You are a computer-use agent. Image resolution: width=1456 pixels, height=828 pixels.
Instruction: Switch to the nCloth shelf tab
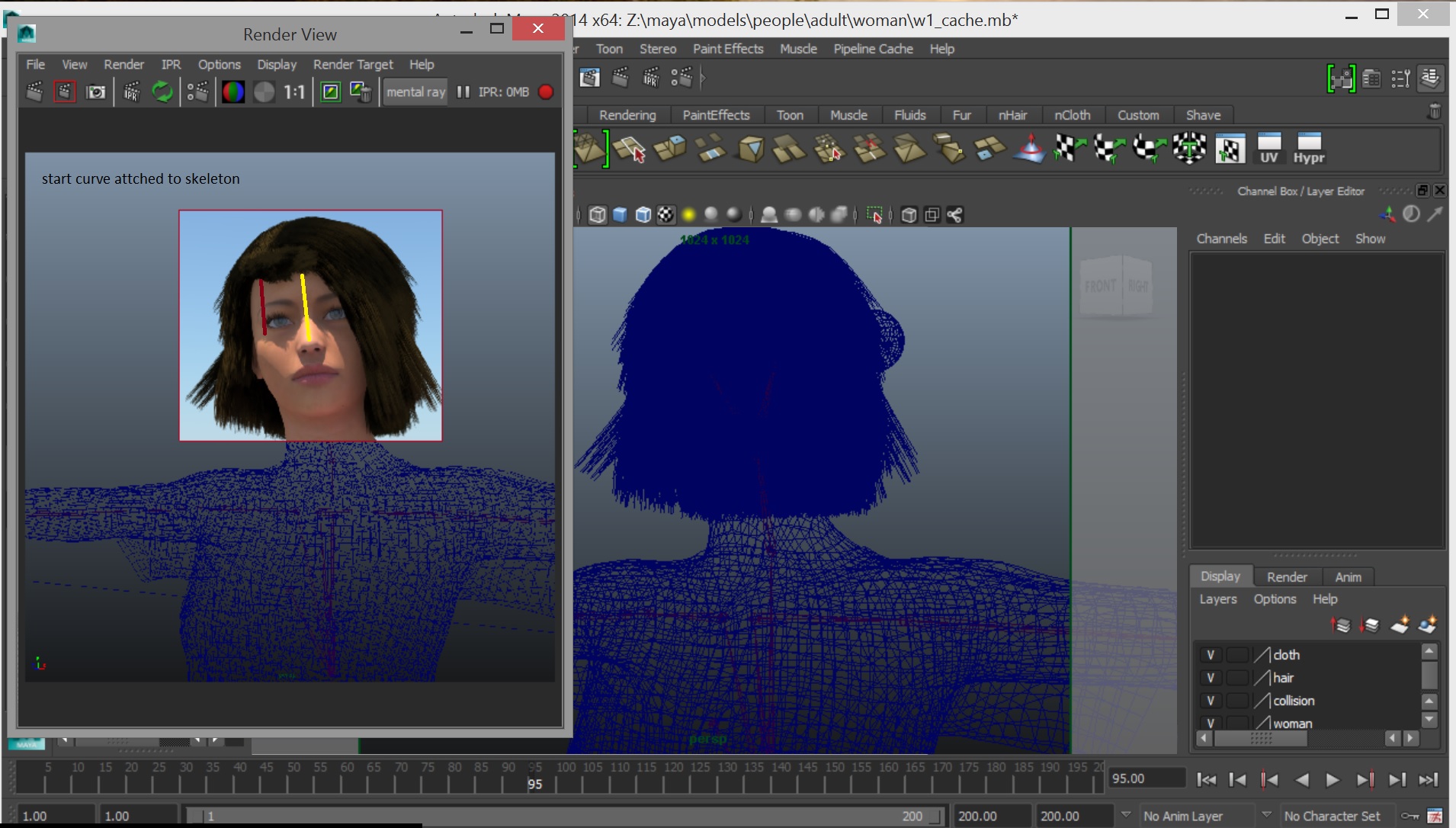[x=1072, y=115]
